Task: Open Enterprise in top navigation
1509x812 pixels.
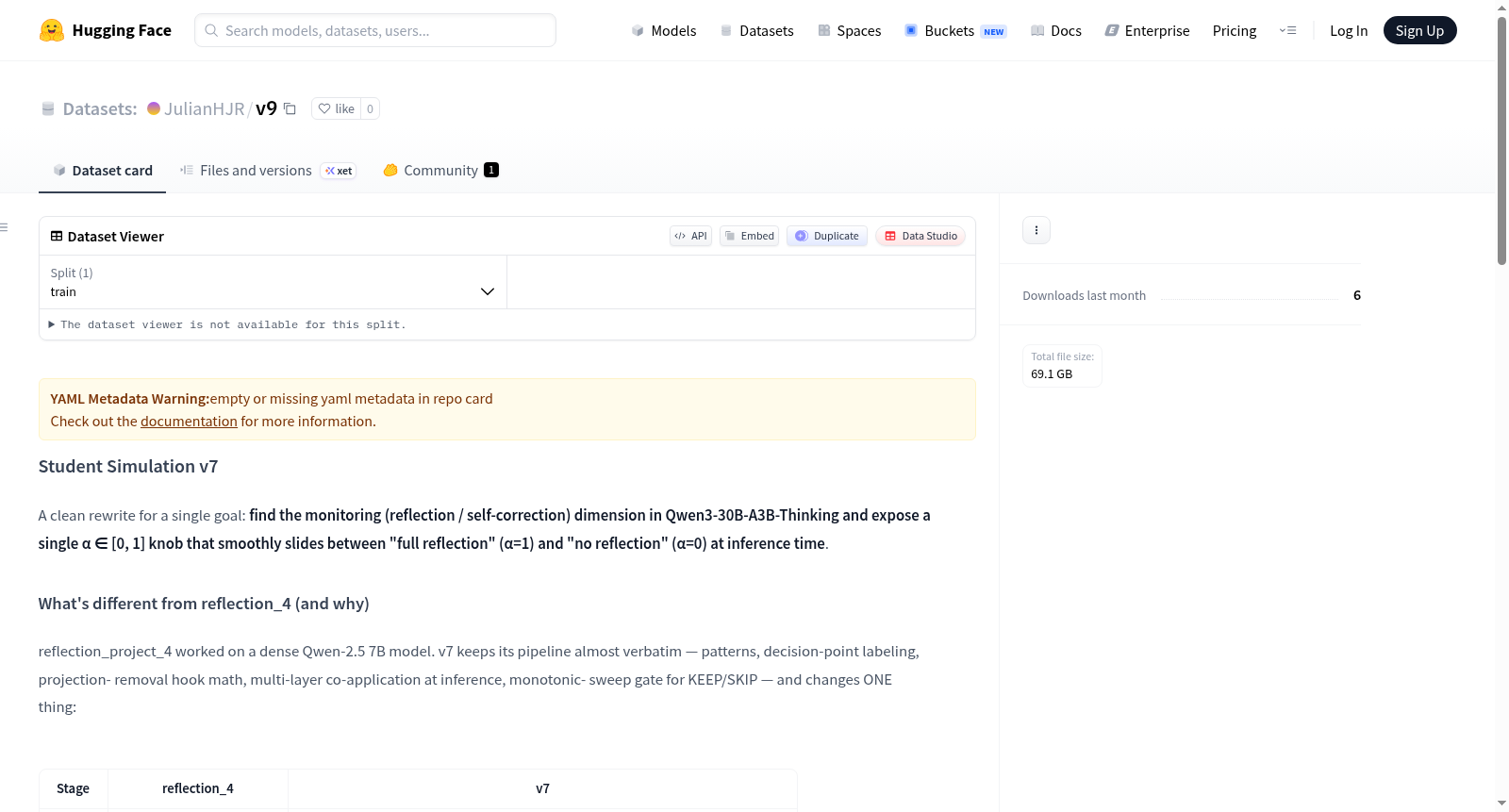Action: (x=1147, y=30)
